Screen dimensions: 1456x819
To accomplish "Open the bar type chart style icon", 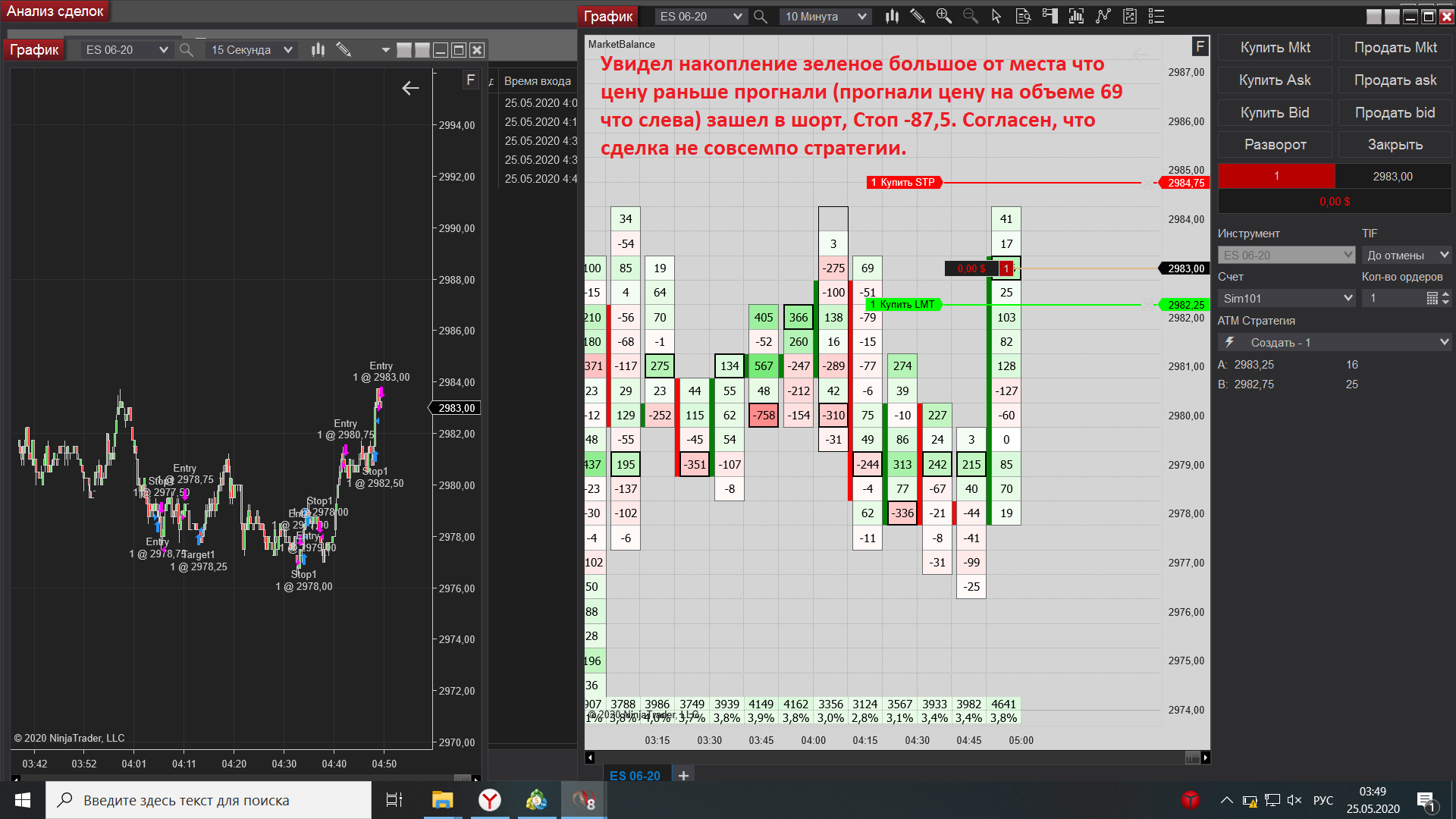I will tap(892, 16).
